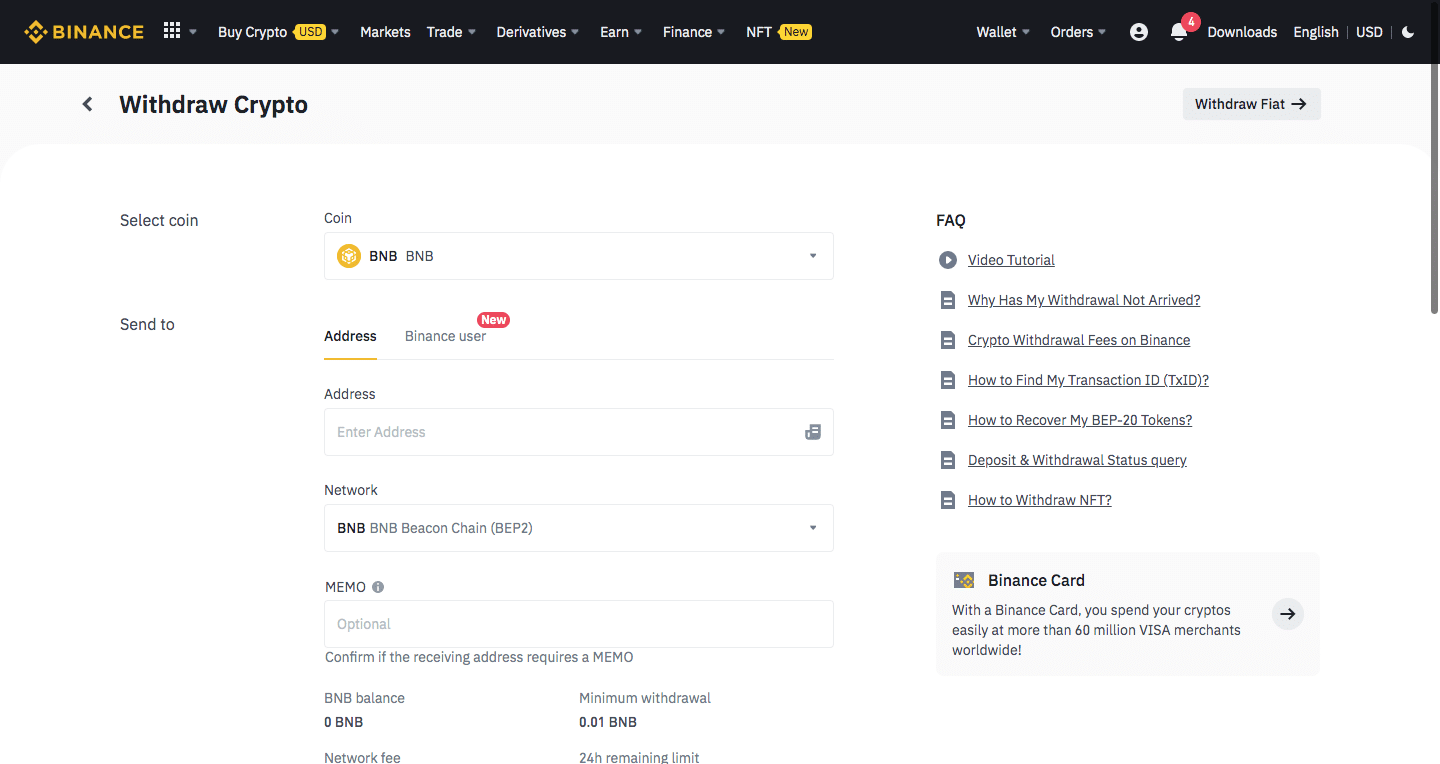Open How to Withdraw NFT link
The image size is (1440, 764).
coord(1040,500)
